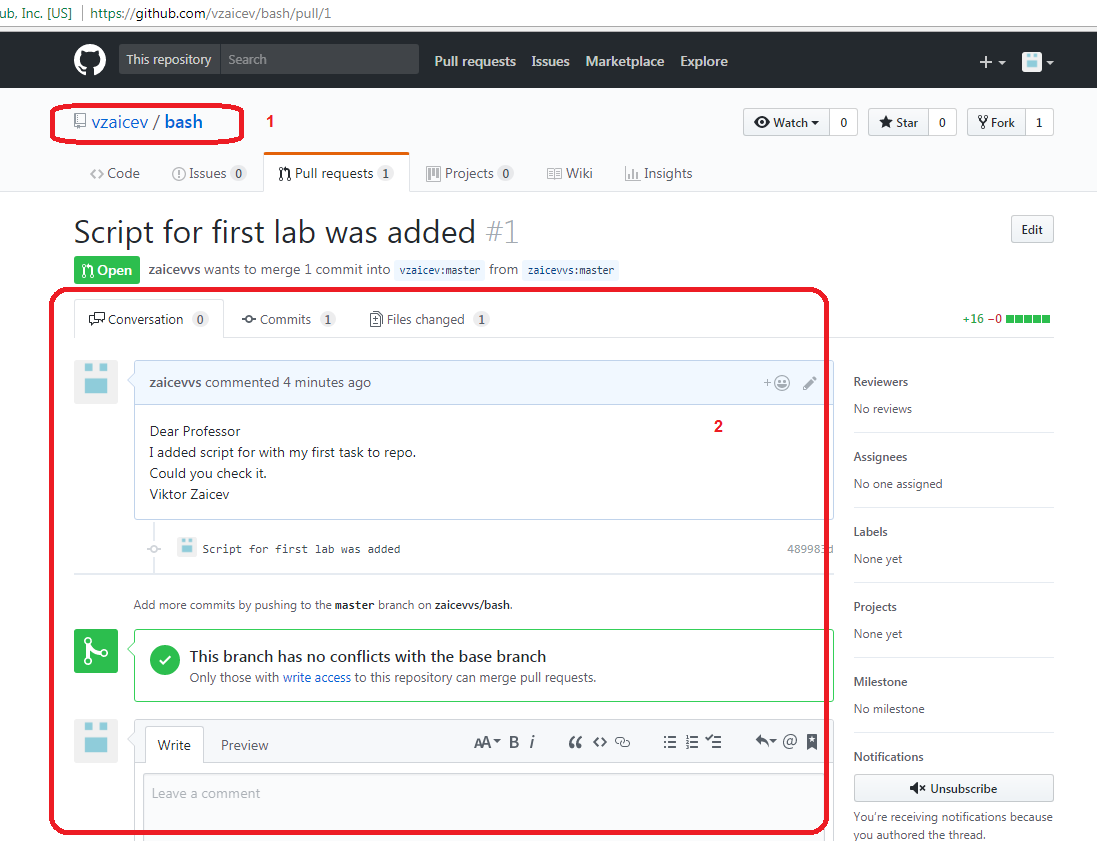Star the bash repository
1097x841 pixels.
point(898,122)
